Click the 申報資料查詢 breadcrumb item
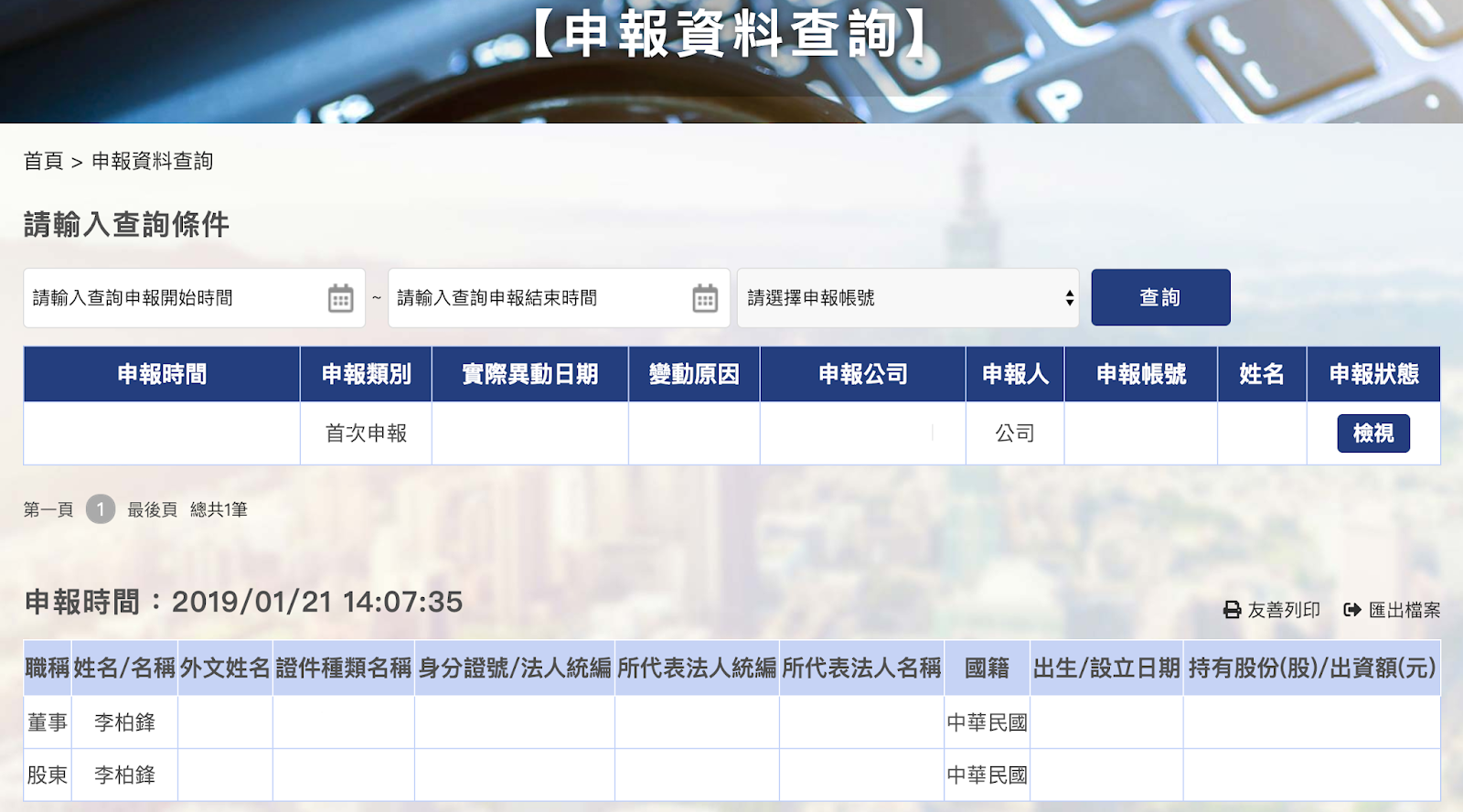 [x=153, y=161]
